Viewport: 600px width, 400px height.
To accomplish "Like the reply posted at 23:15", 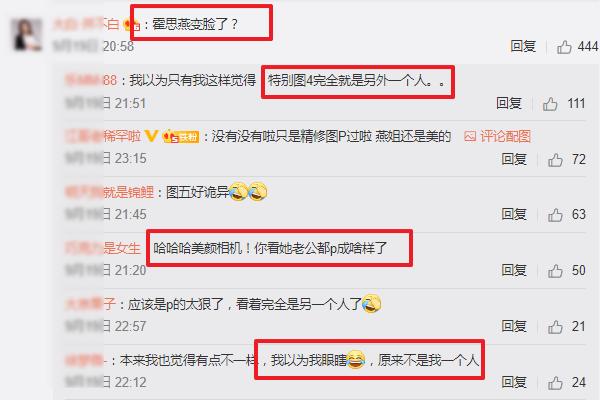I will [555, 160].
